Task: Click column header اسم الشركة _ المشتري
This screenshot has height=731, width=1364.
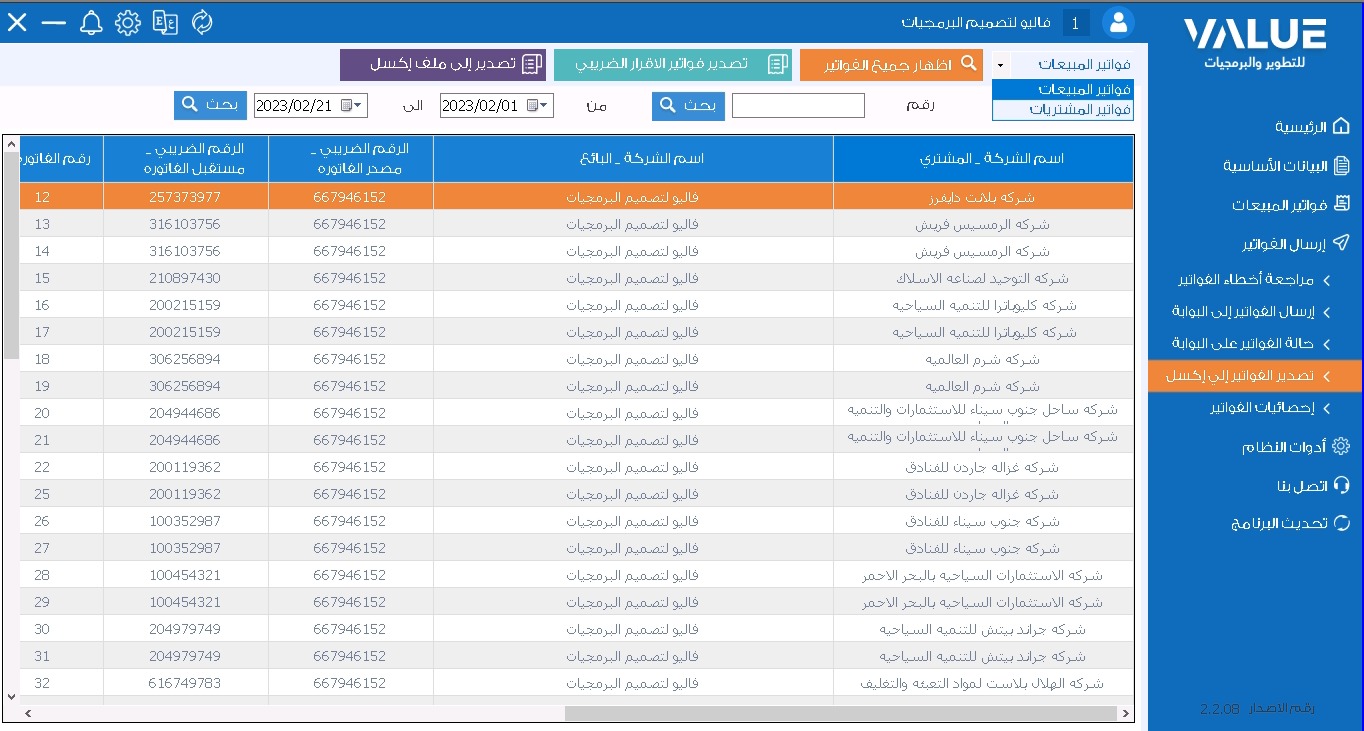Action: (983, 159)
